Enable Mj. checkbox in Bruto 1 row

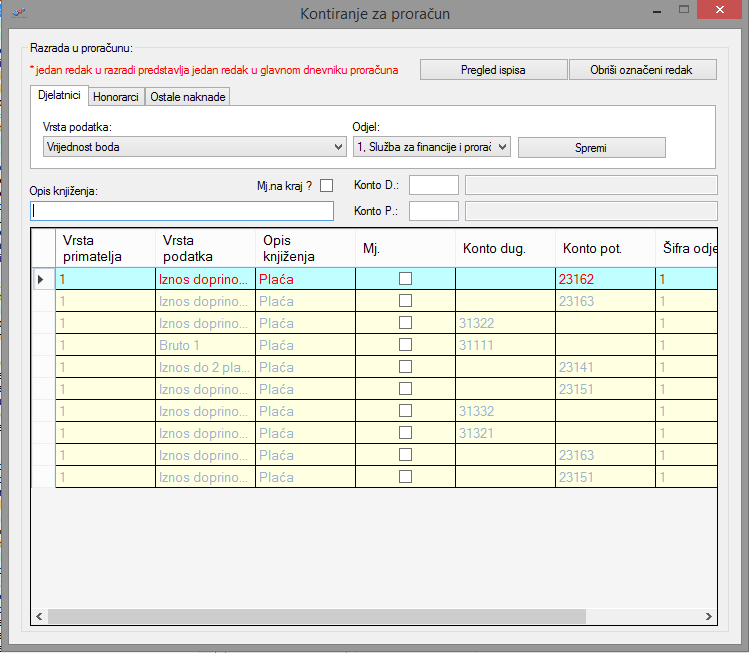(405, 345)
